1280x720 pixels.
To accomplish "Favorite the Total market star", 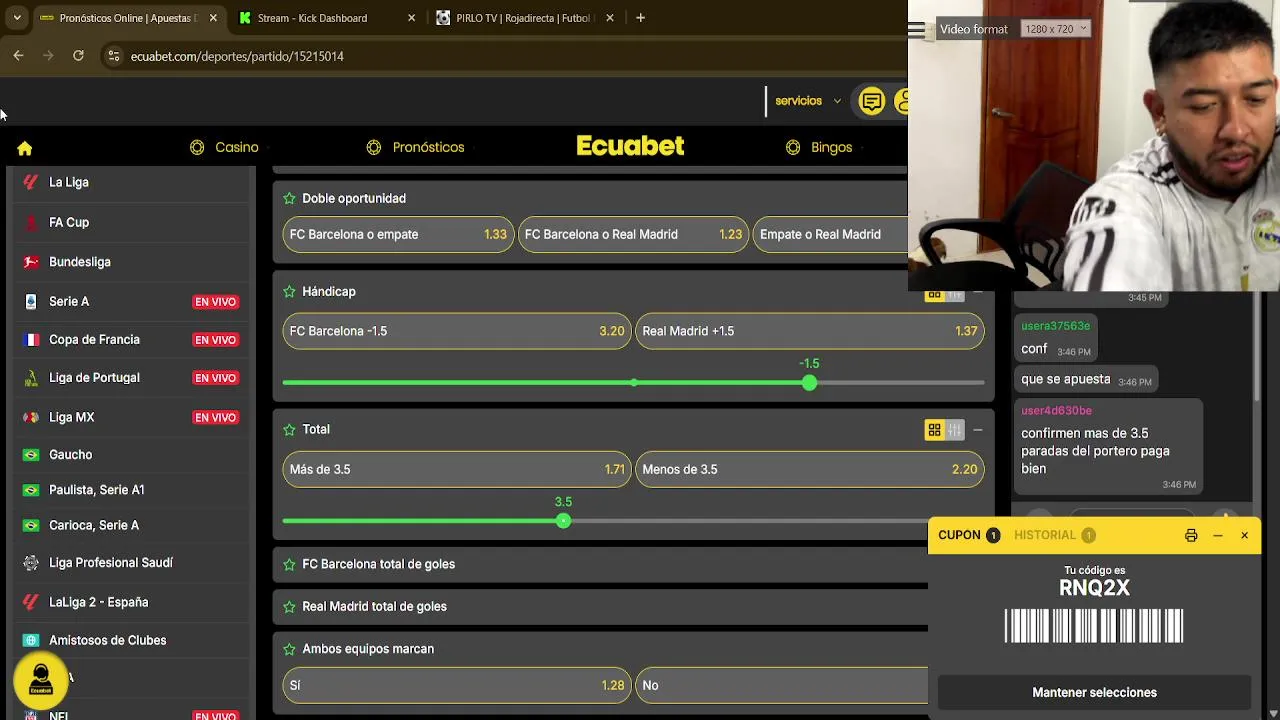I will pyautogui.click(x=289, y=430).
